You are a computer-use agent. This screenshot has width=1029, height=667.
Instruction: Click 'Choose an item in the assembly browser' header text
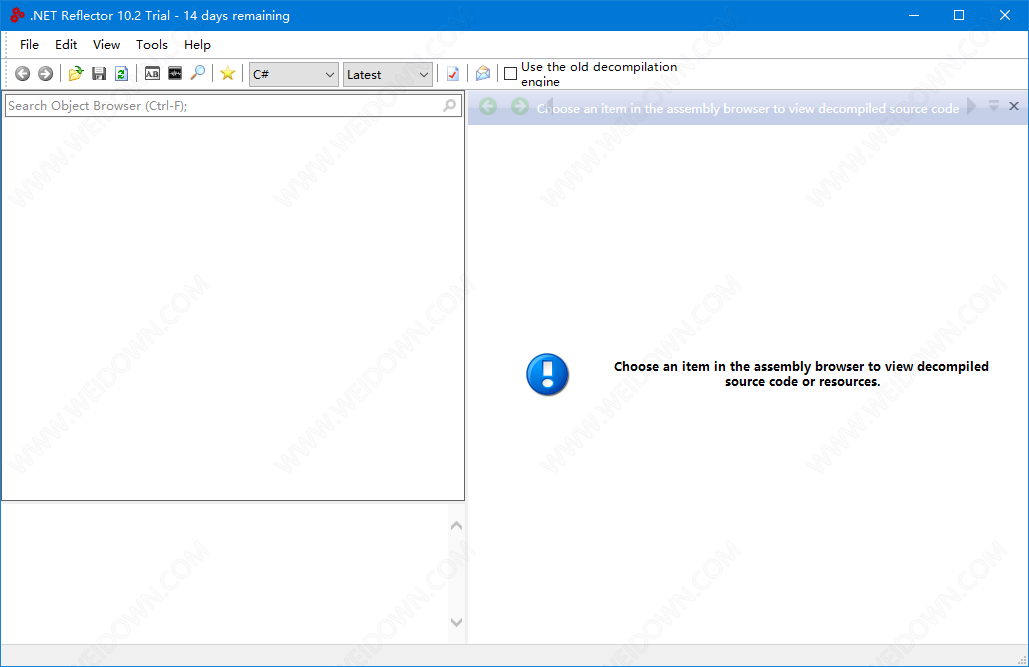click(x=747, y=108)
